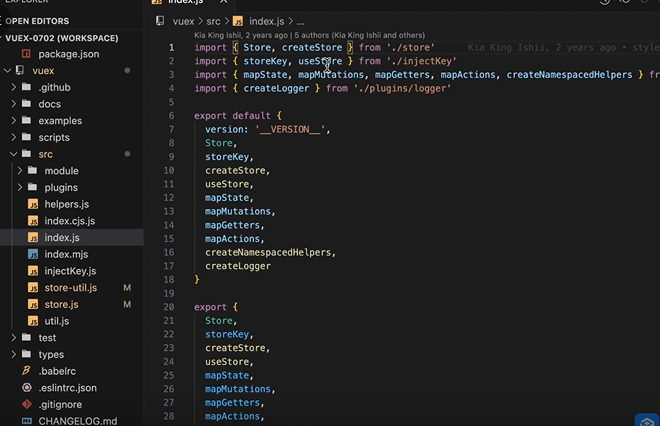Click mapGetters on line 27

point(232,403)
